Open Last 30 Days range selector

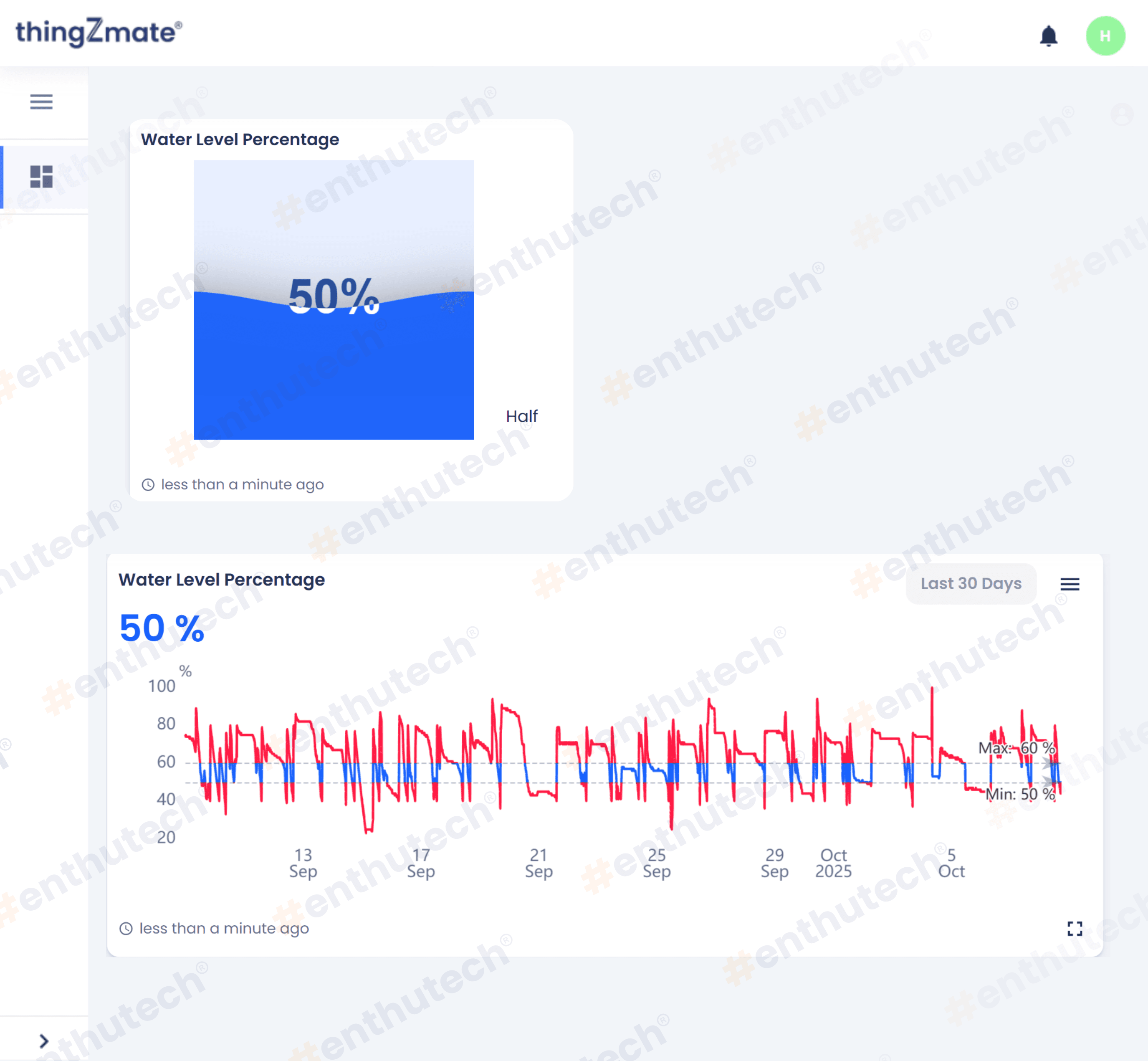tap(971, 584)
